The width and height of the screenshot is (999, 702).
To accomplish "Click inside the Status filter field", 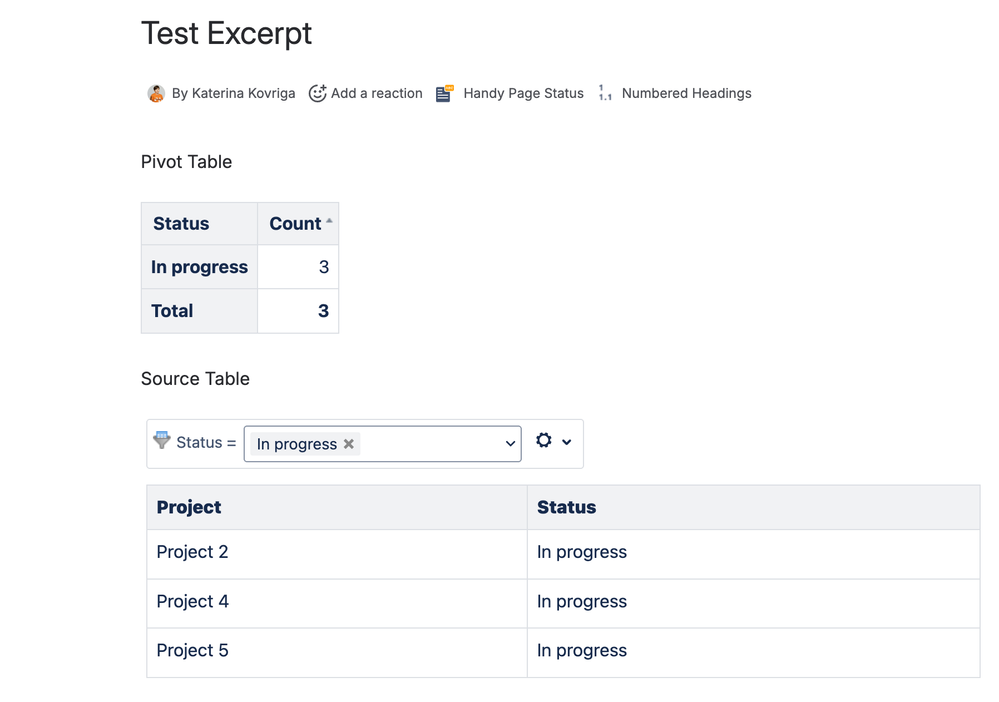I will (430, 444).
